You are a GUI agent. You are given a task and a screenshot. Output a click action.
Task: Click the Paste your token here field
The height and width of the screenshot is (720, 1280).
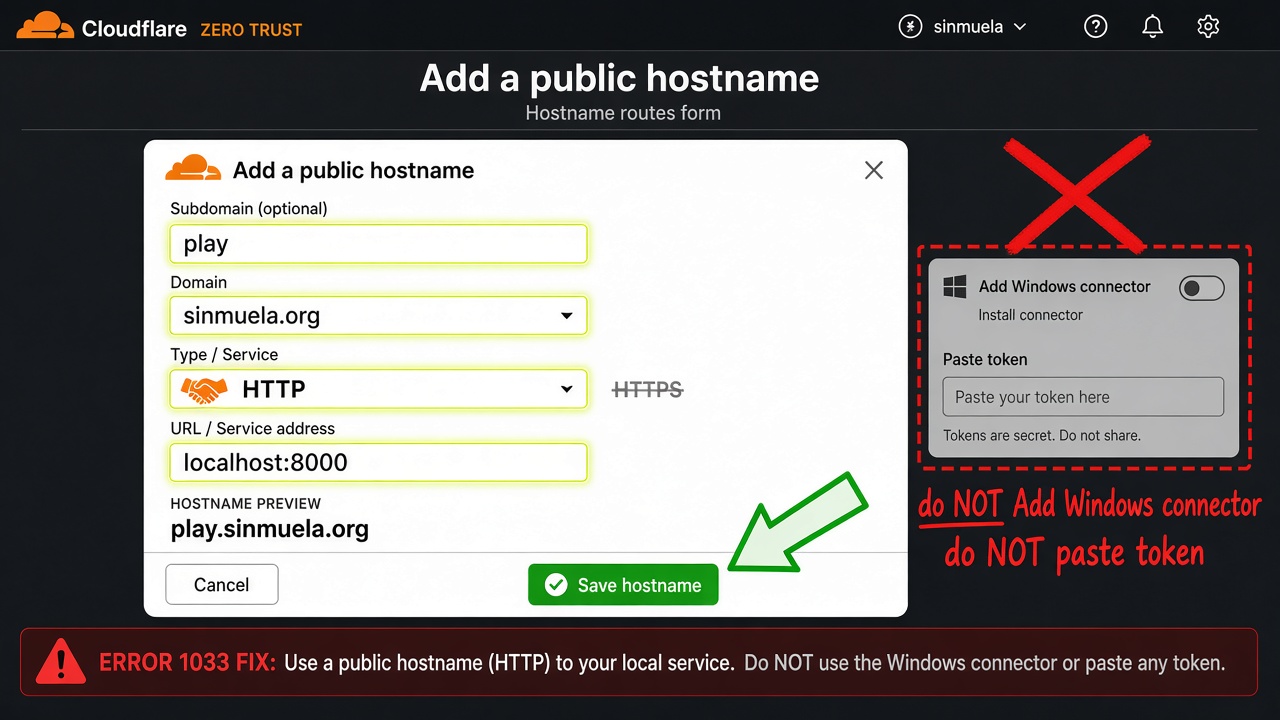pyautogui.click(x=1083, y=397)
